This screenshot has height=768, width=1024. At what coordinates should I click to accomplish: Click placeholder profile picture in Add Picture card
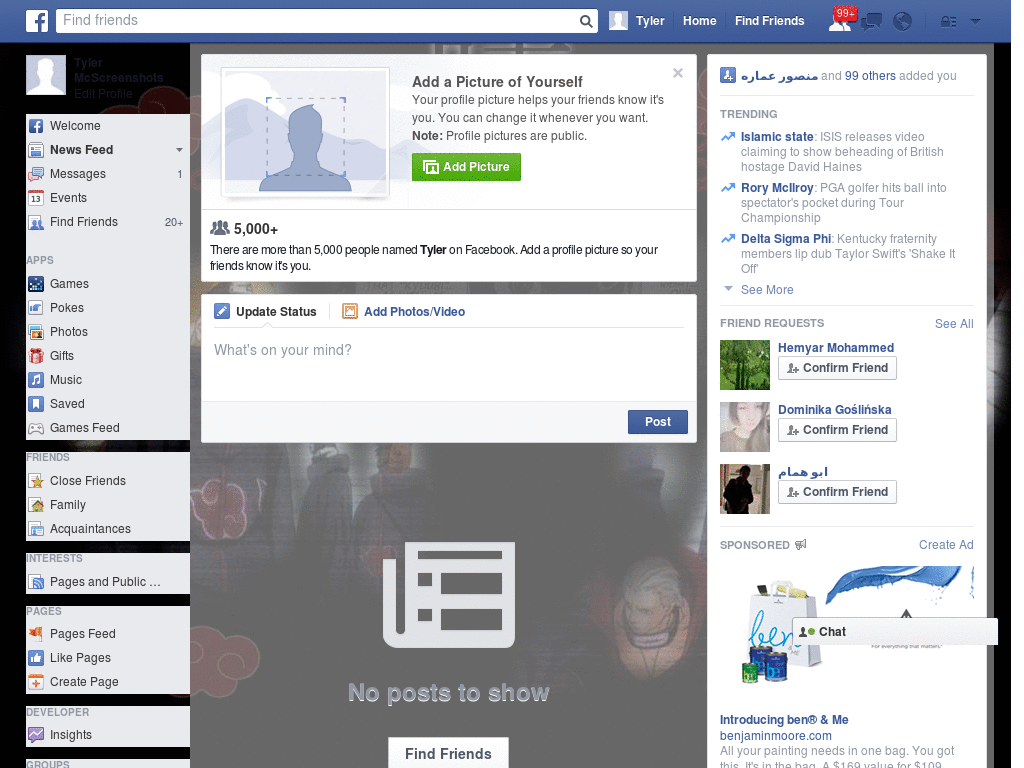[x=306, y=133]
